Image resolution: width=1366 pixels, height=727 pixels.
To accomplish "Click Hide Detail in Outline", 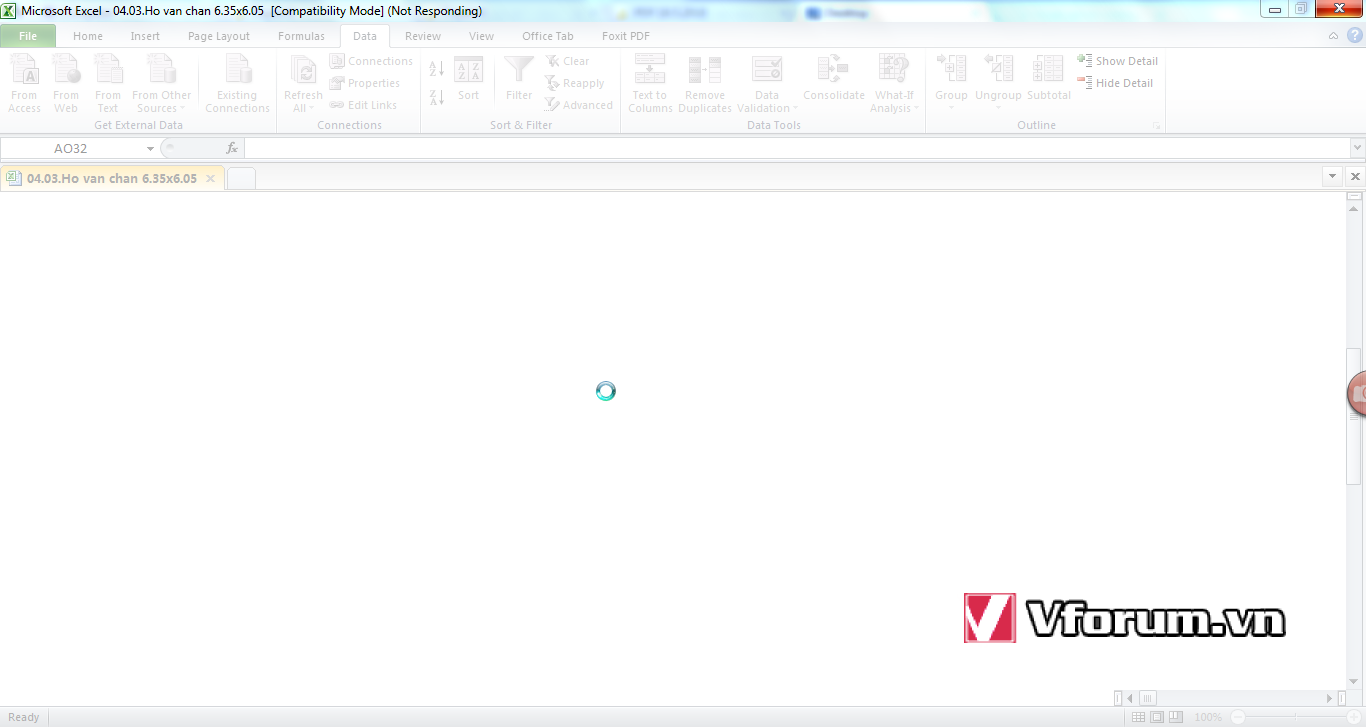I will (1115, 83).
